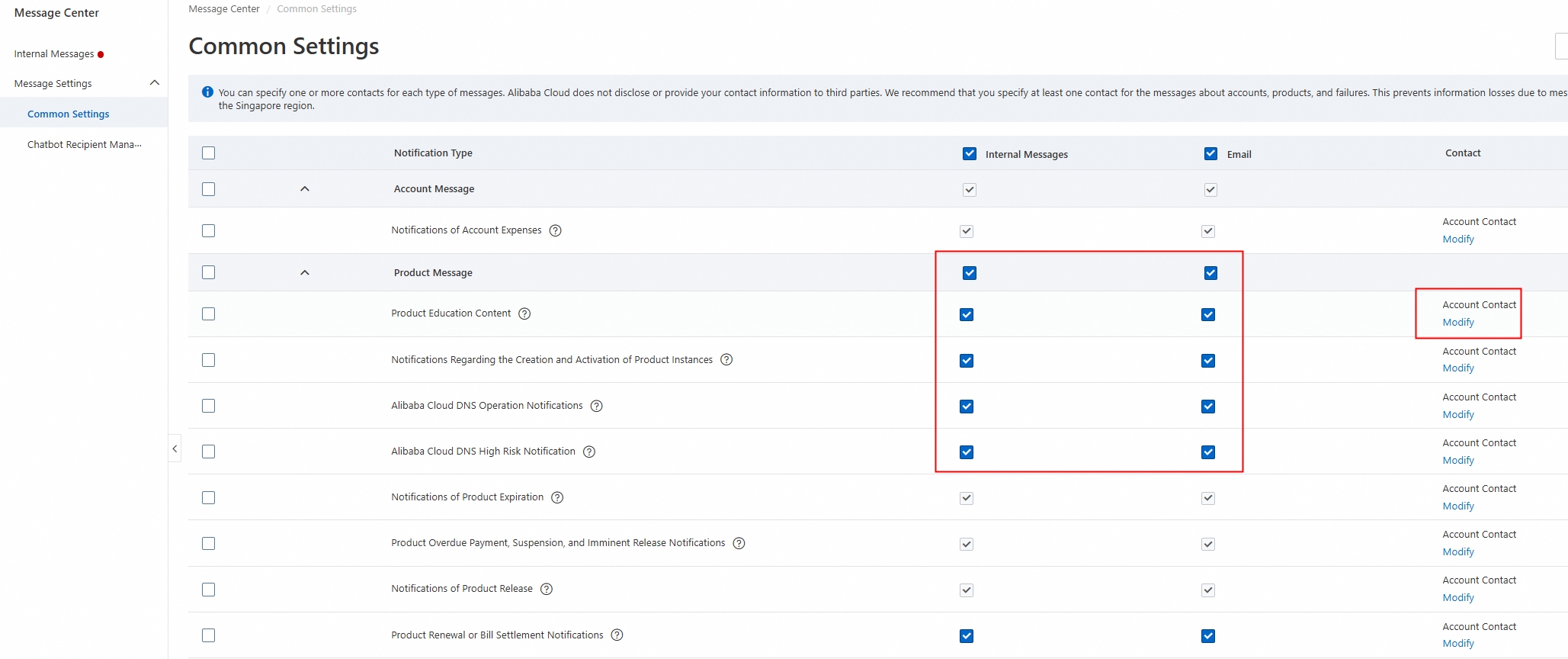Viewport: 1568px width, 659px height.
Task: Modify contact for DNS High Risk Notification
Action: (1458, 460)
